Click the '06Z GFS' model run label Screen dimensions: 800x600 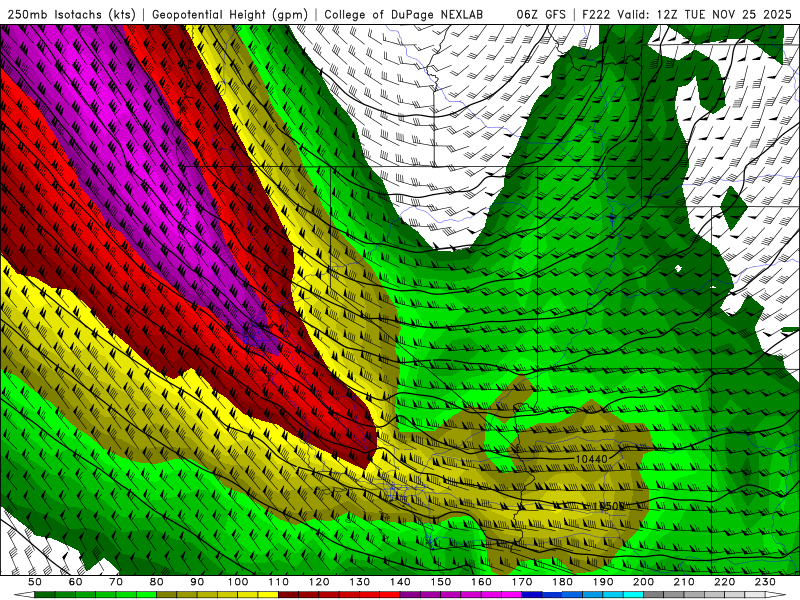[541, 14]
